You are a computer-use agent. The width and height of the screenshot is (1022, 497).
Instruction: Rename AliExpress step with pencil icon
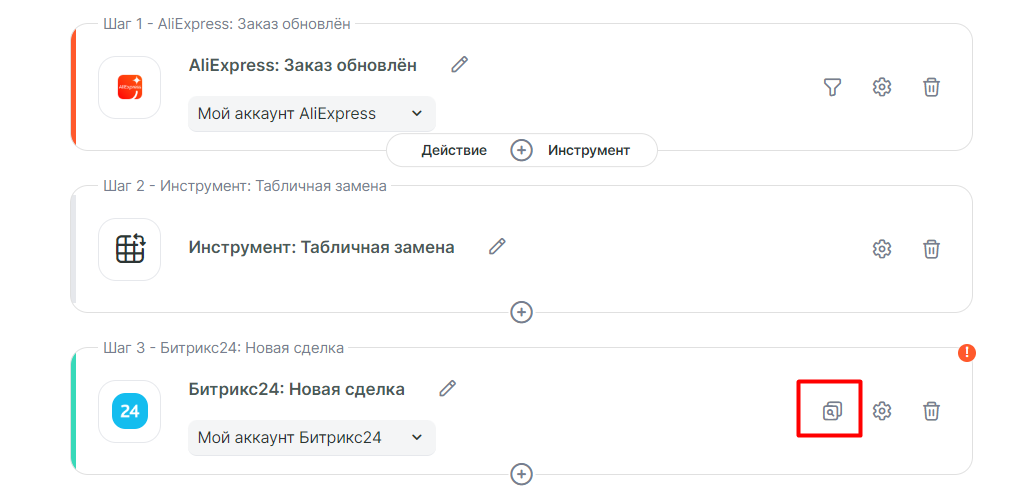459,65
